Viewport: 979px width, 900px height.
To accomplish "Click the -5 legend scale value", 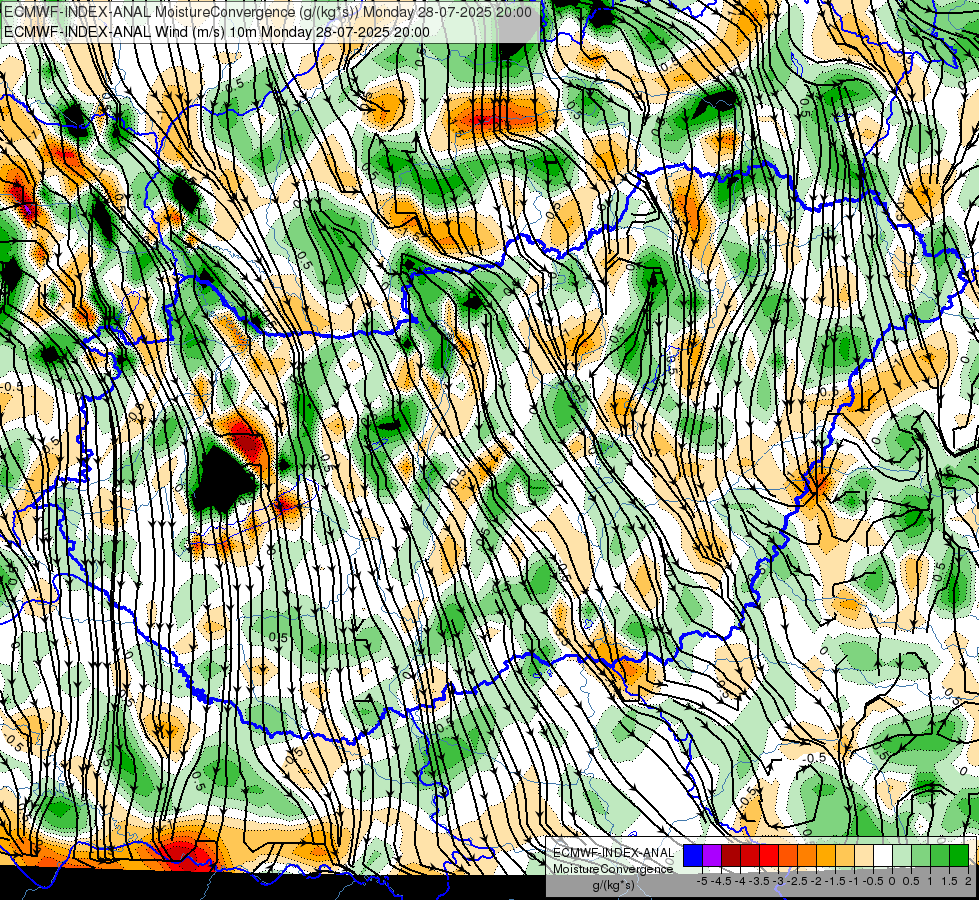I will pyautogui.click(x=702, y=881).
